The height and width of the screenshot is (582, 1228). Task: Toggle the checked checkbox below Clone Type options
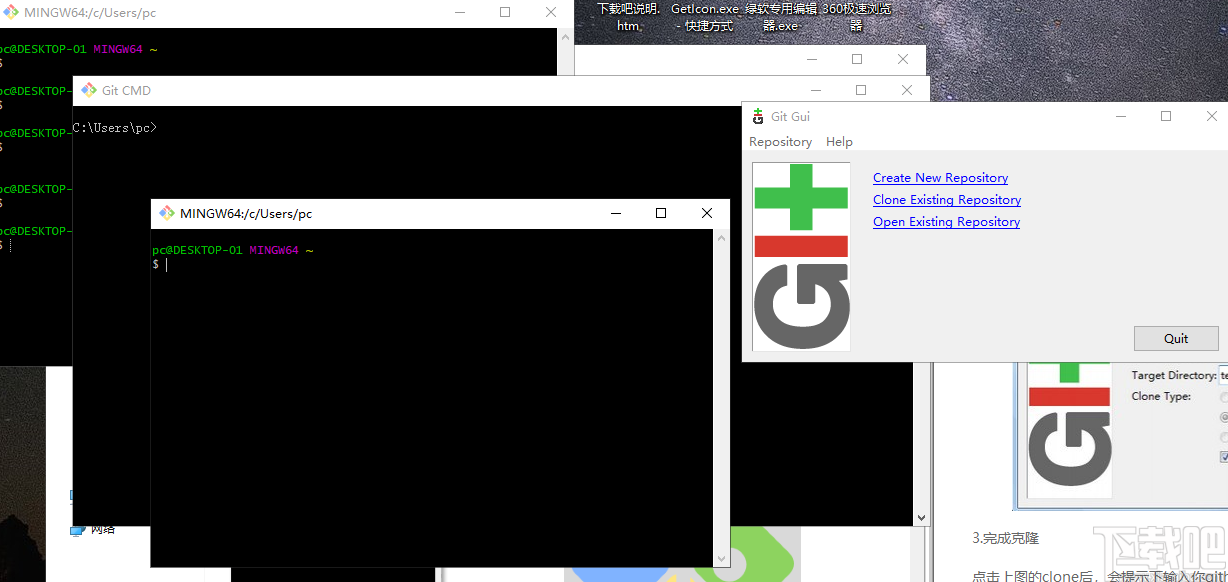[1224, 457]
